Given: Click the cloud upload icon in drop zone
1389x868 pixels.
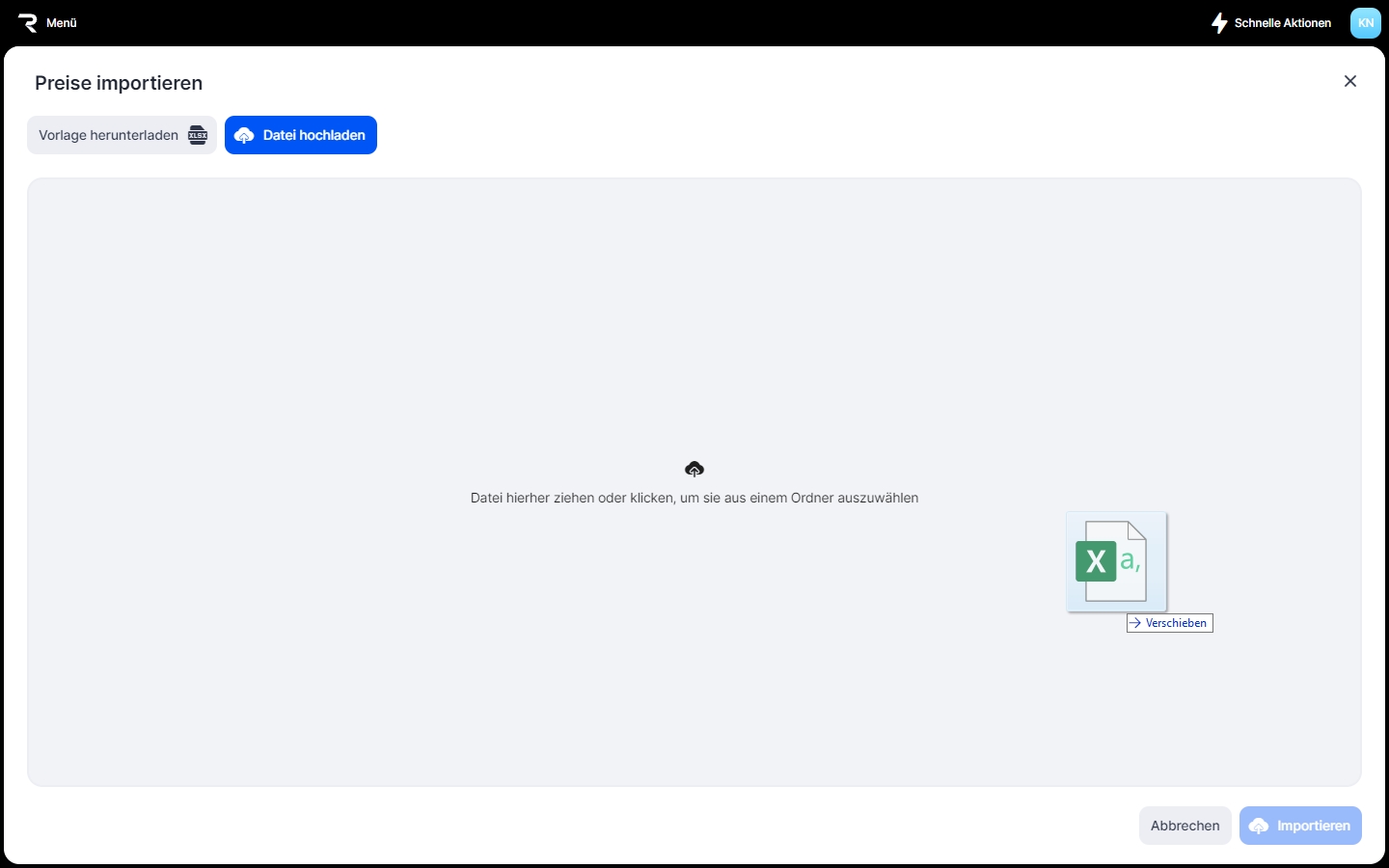Looking at the screenshot, I should [694, 469].
